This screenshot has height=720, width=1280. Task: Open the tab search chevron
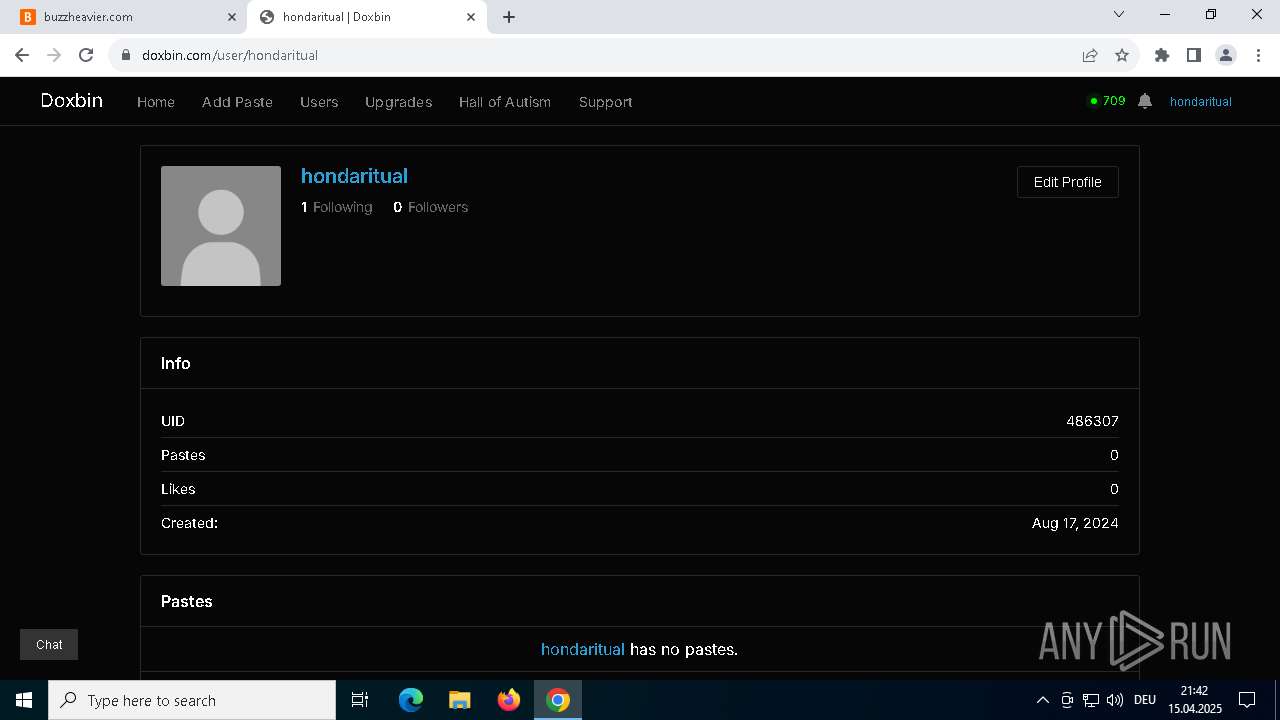1119,14
